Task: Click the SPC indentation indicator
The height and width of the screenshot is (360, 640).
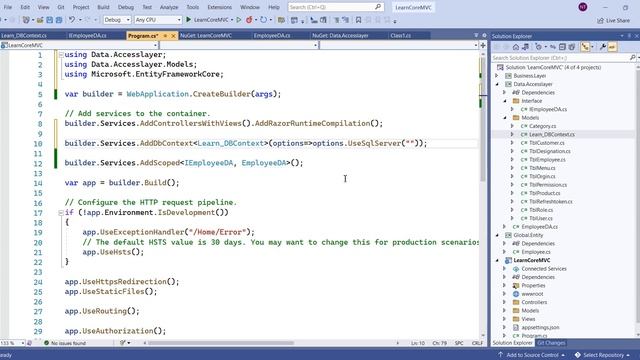Action: coord(459,343)
